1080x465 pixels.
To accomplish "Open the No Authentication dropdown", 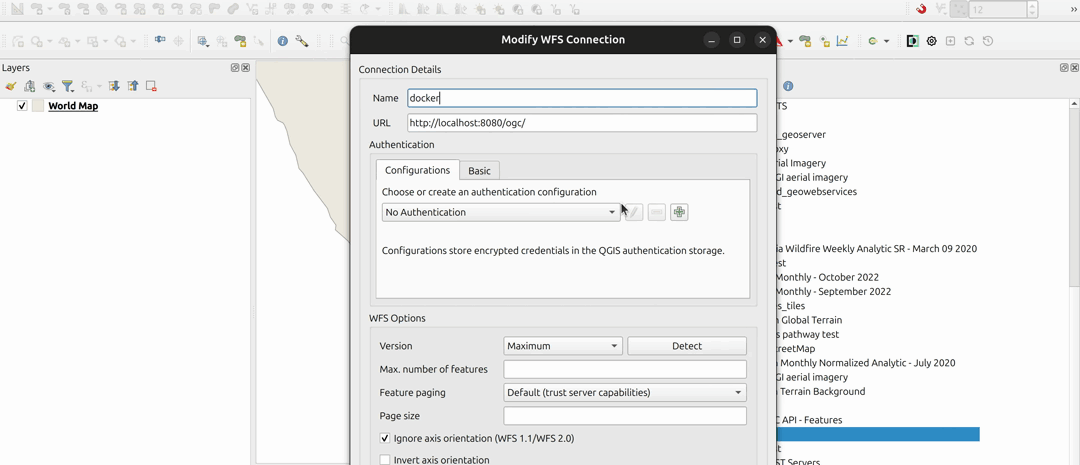I will [501, 212].
